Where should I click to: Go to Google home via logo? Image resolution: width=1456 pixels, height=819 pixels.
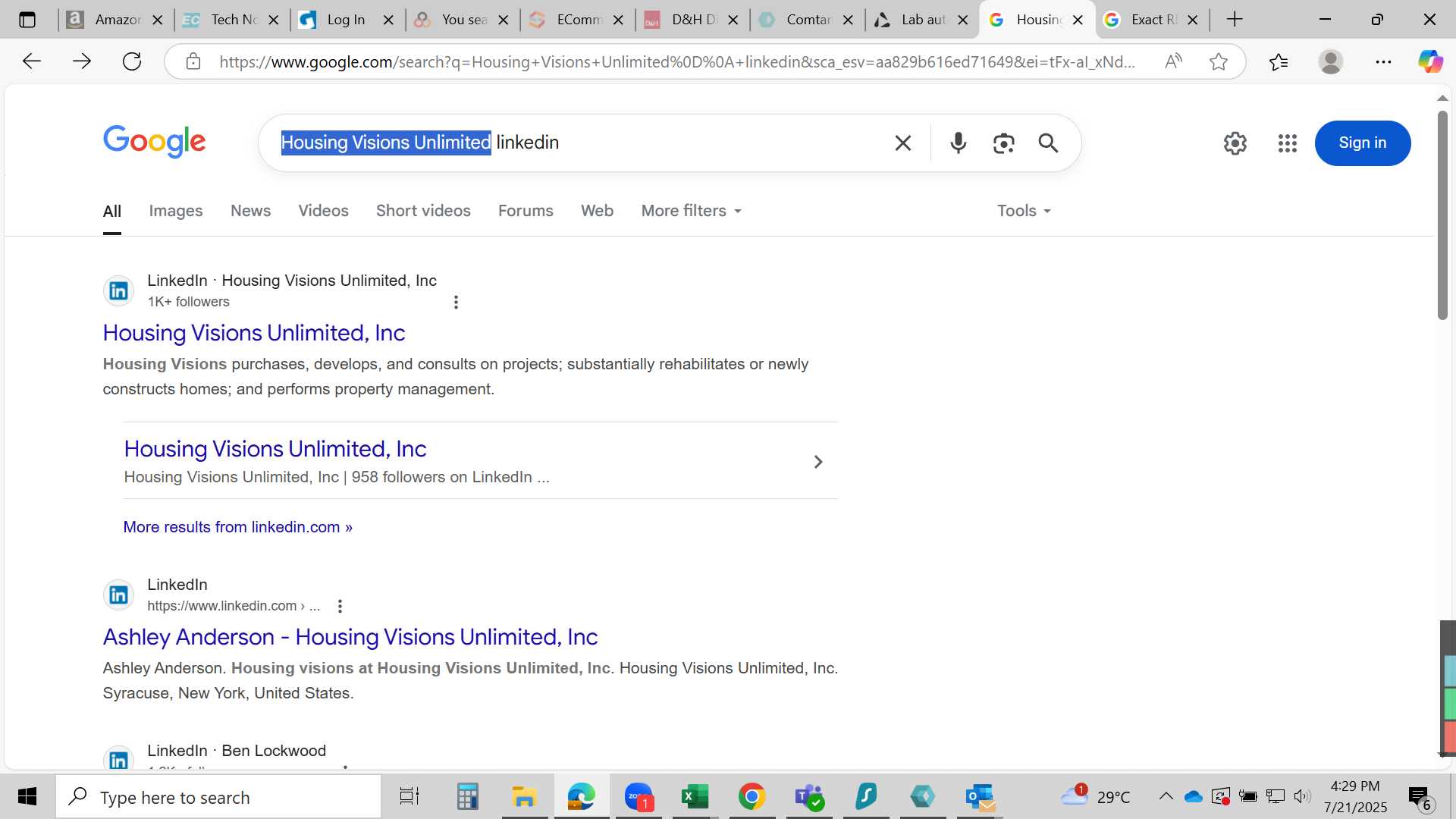pyautogui.click(x=155, y=142)
